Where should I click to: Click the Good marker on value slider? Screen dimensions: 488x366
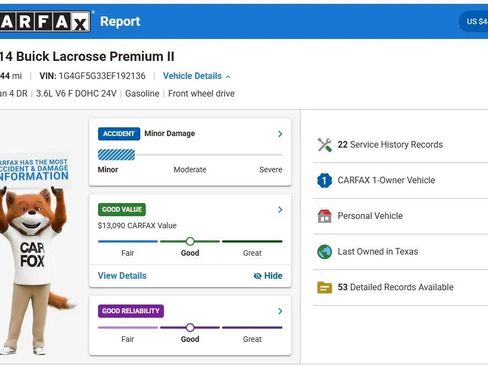pos(190,241)
